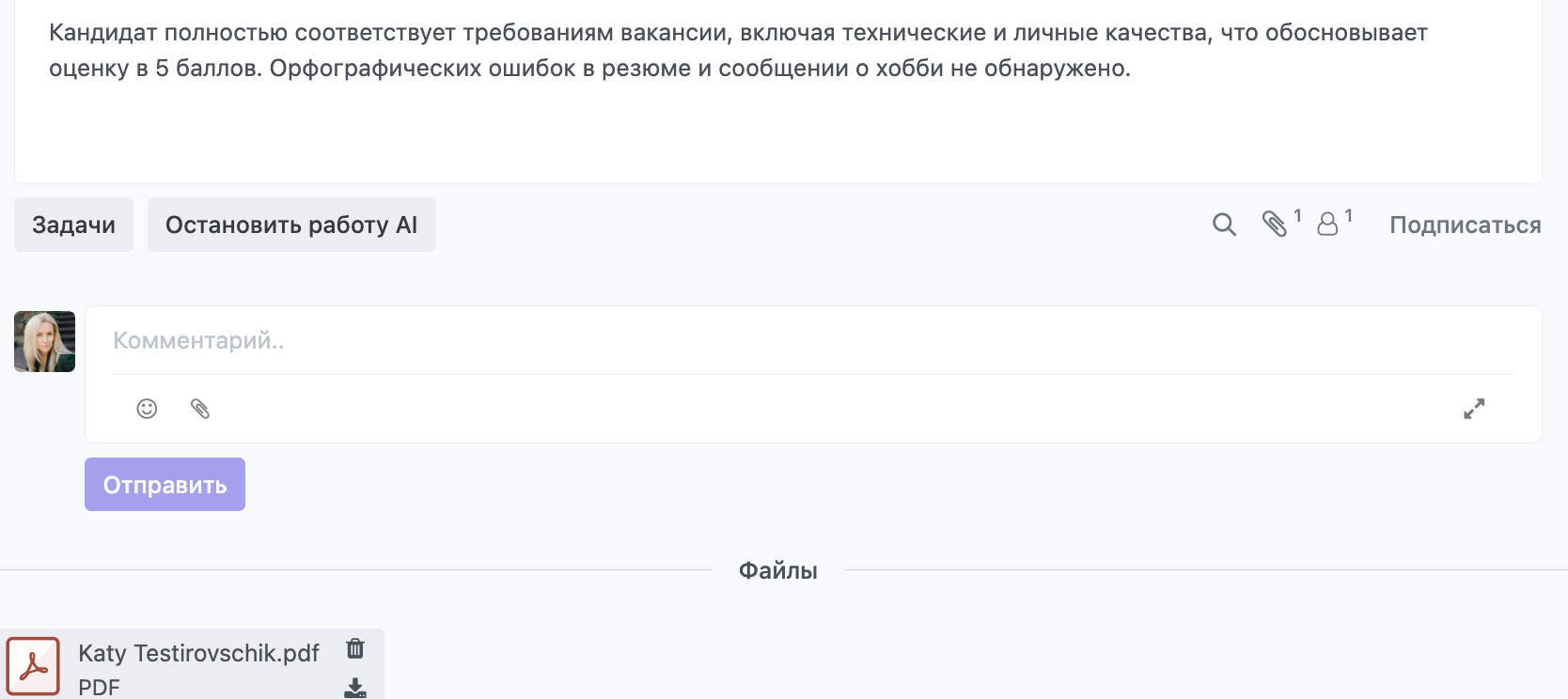
Task: Click the red PDF file icon
Action: pos(33,666)
